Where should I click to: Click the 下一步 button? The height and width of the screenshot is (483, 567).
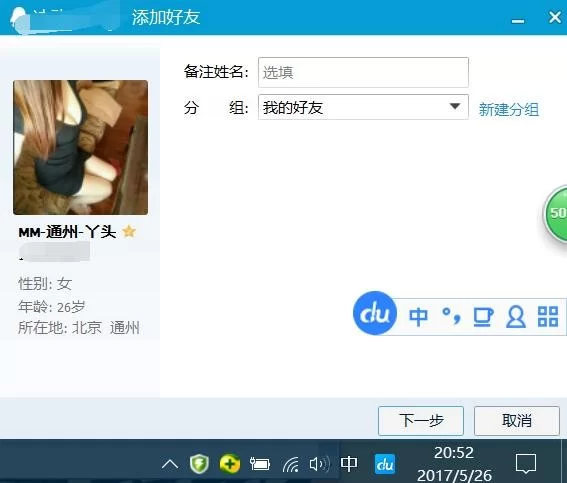click(x=421, y=421)
